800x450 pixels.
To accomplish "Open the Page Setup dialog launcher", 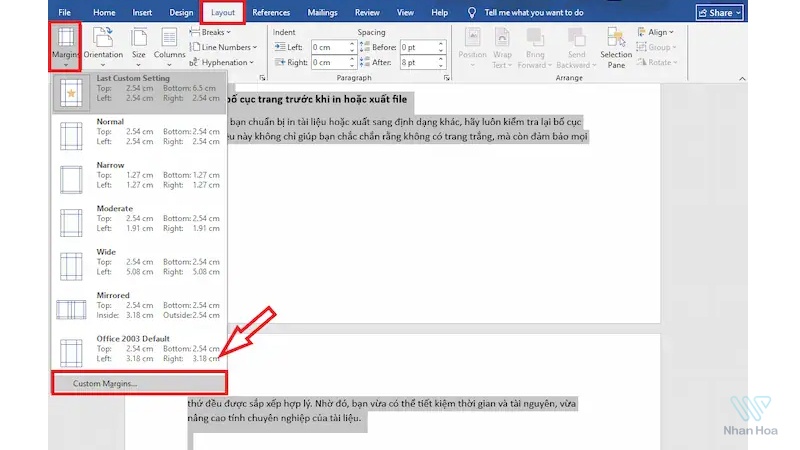I will (262, 78).
